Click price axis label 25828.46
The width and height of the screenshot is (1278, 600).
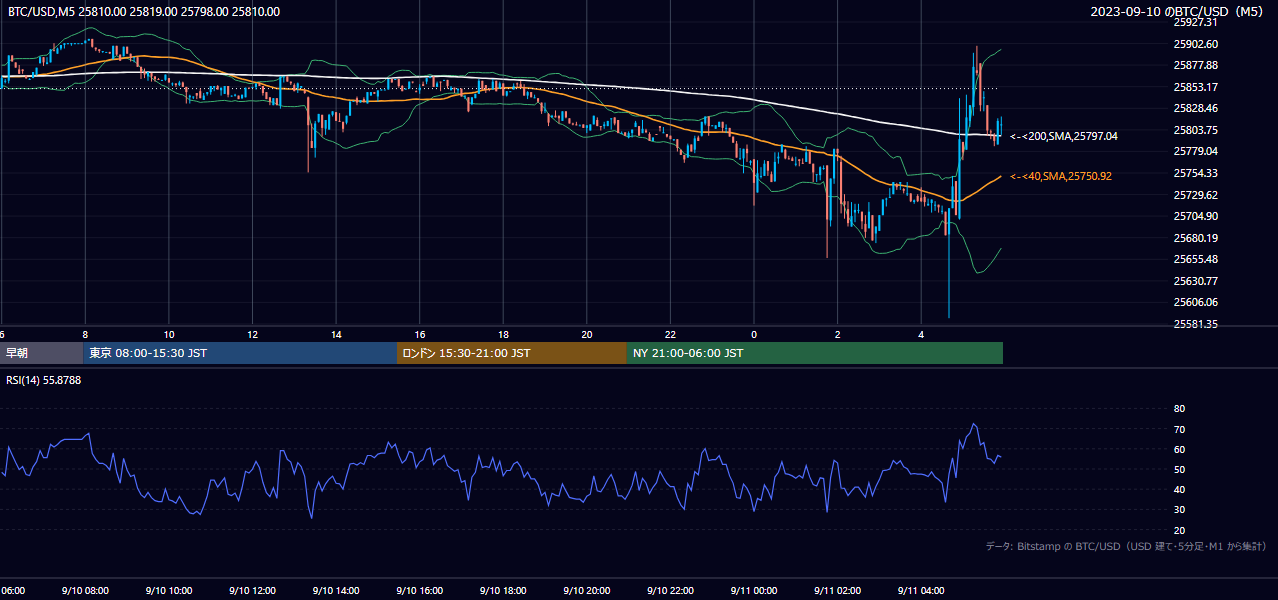point(1196,108)
